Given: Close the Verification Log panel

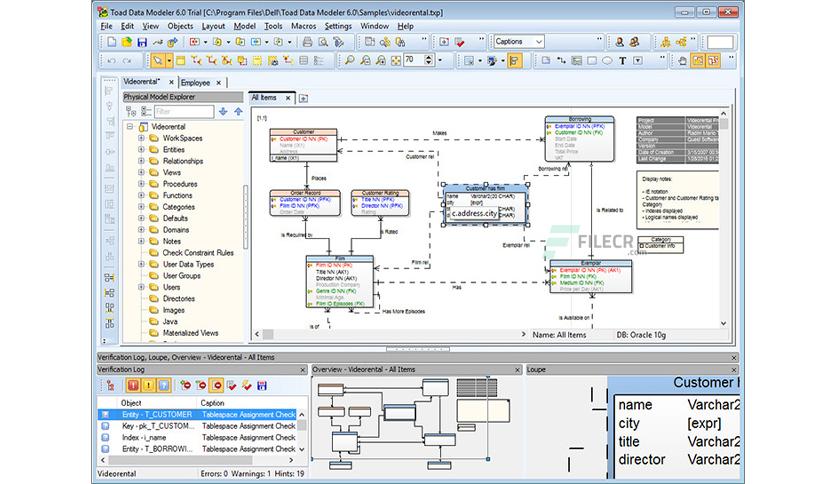Looking at the screenshot, I should [x=303, y=369].
